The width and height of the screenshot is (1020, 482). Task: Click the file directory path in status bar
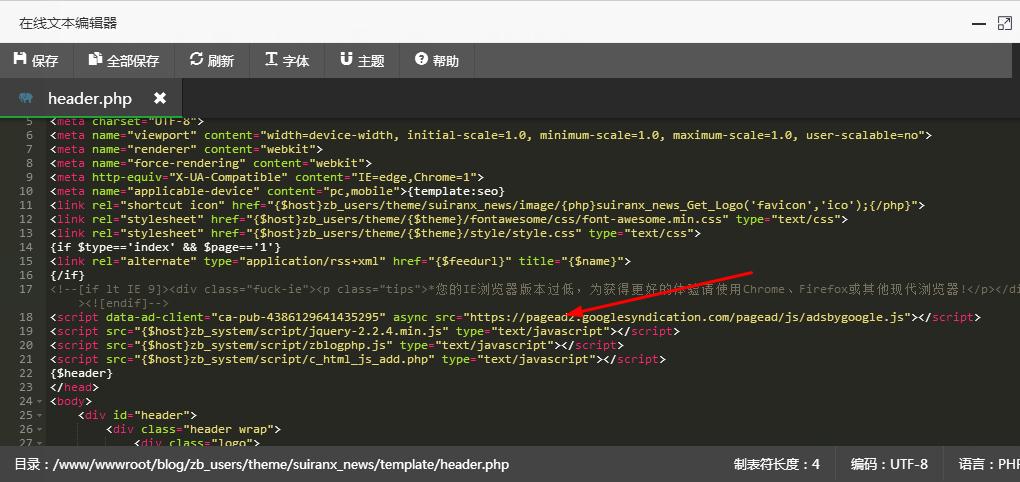tap(262, 464)
